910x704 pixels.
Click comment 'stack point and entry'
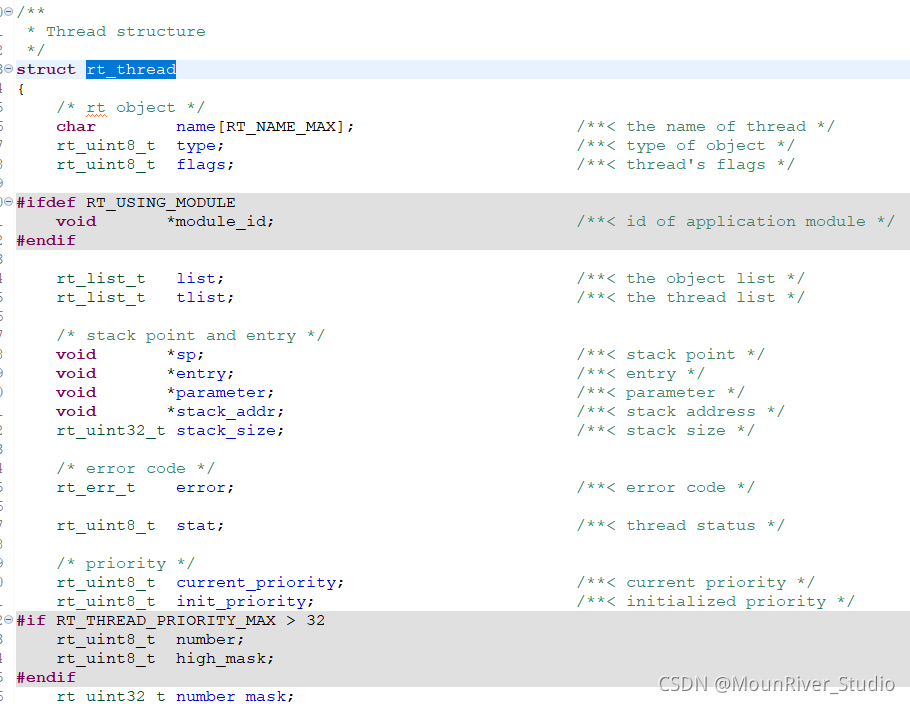(192, 335)
